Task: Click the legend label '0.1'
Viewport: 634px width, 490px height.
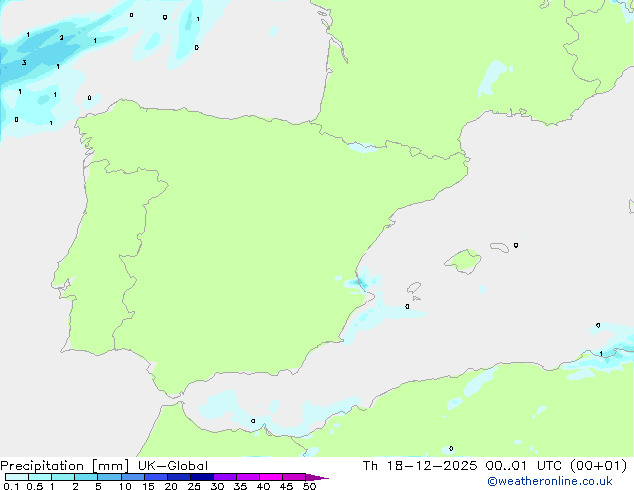Action: coord(11,486)
